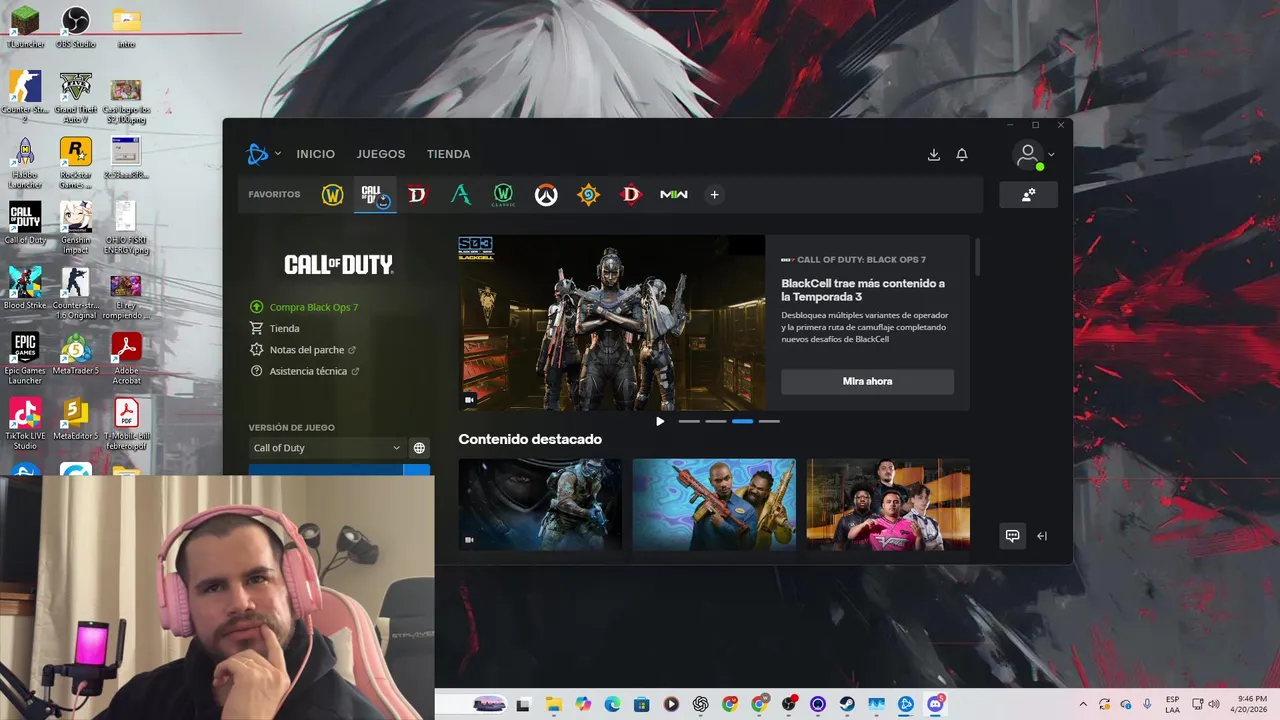Show hidden system tray icons

1083,704
